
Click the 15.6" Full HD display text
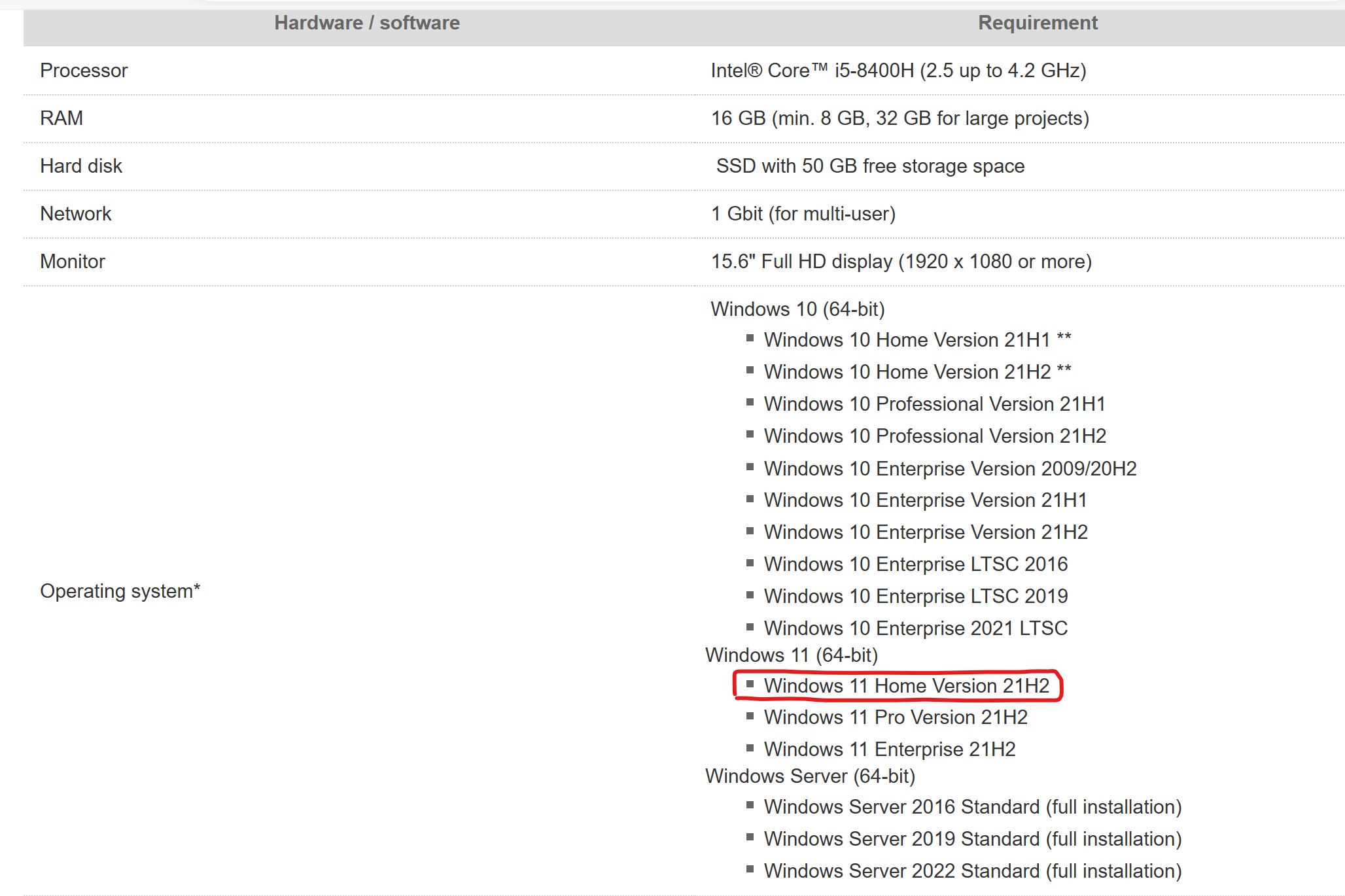pyautogui.click(x=901, y=262)
